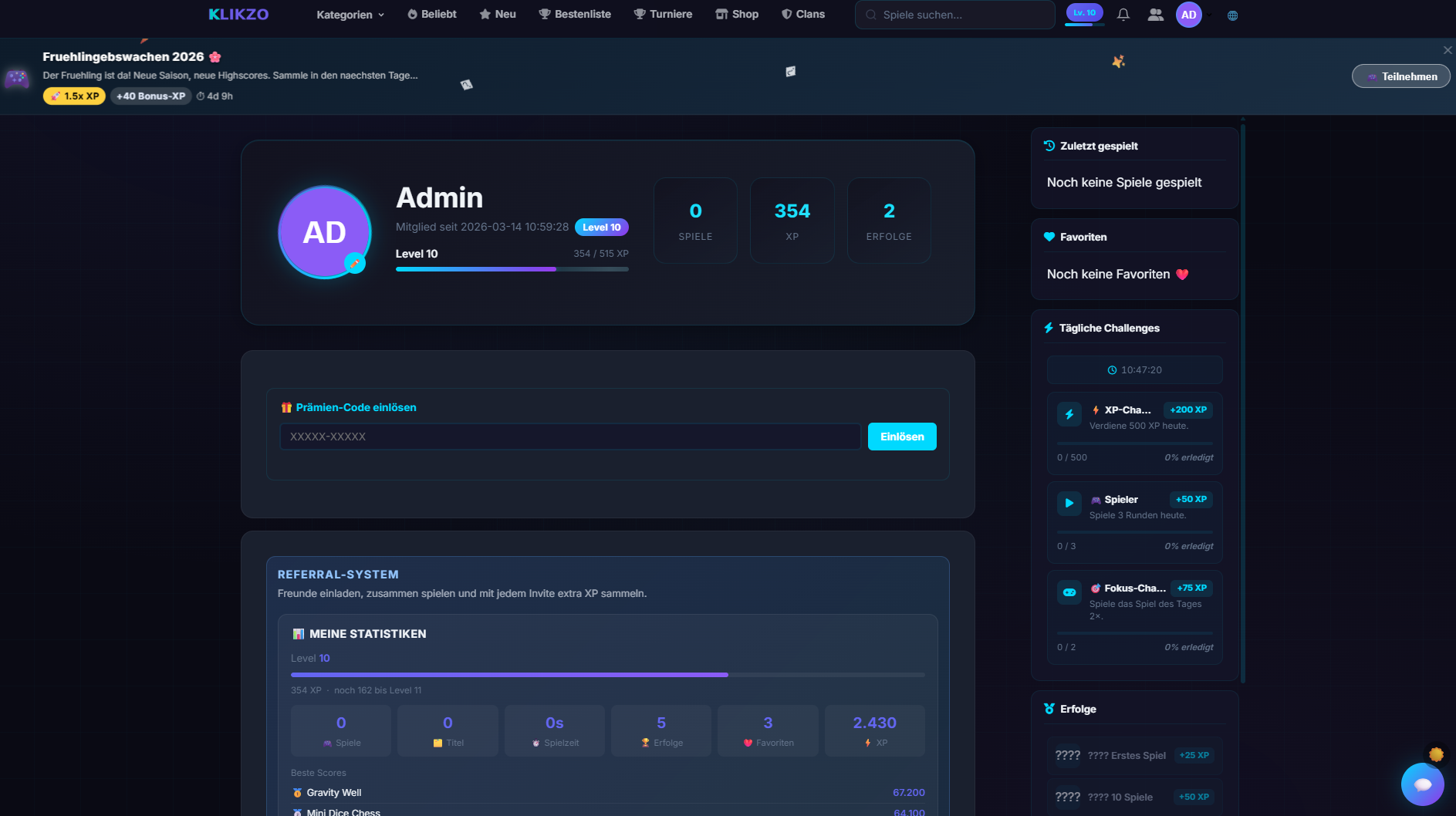Click the medal icon next to Erfolge
The width and height of the screenshot is (1456, 816).
tap(1049, 708)
